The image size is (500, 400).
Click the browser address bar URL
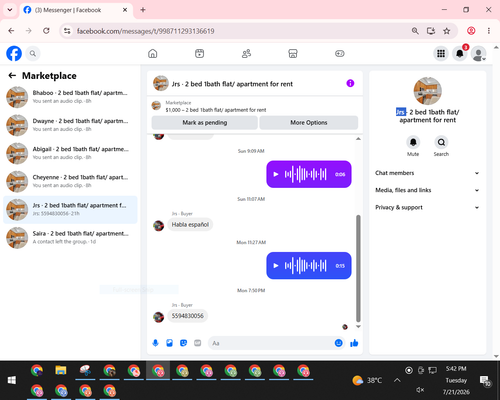[146, 31]
